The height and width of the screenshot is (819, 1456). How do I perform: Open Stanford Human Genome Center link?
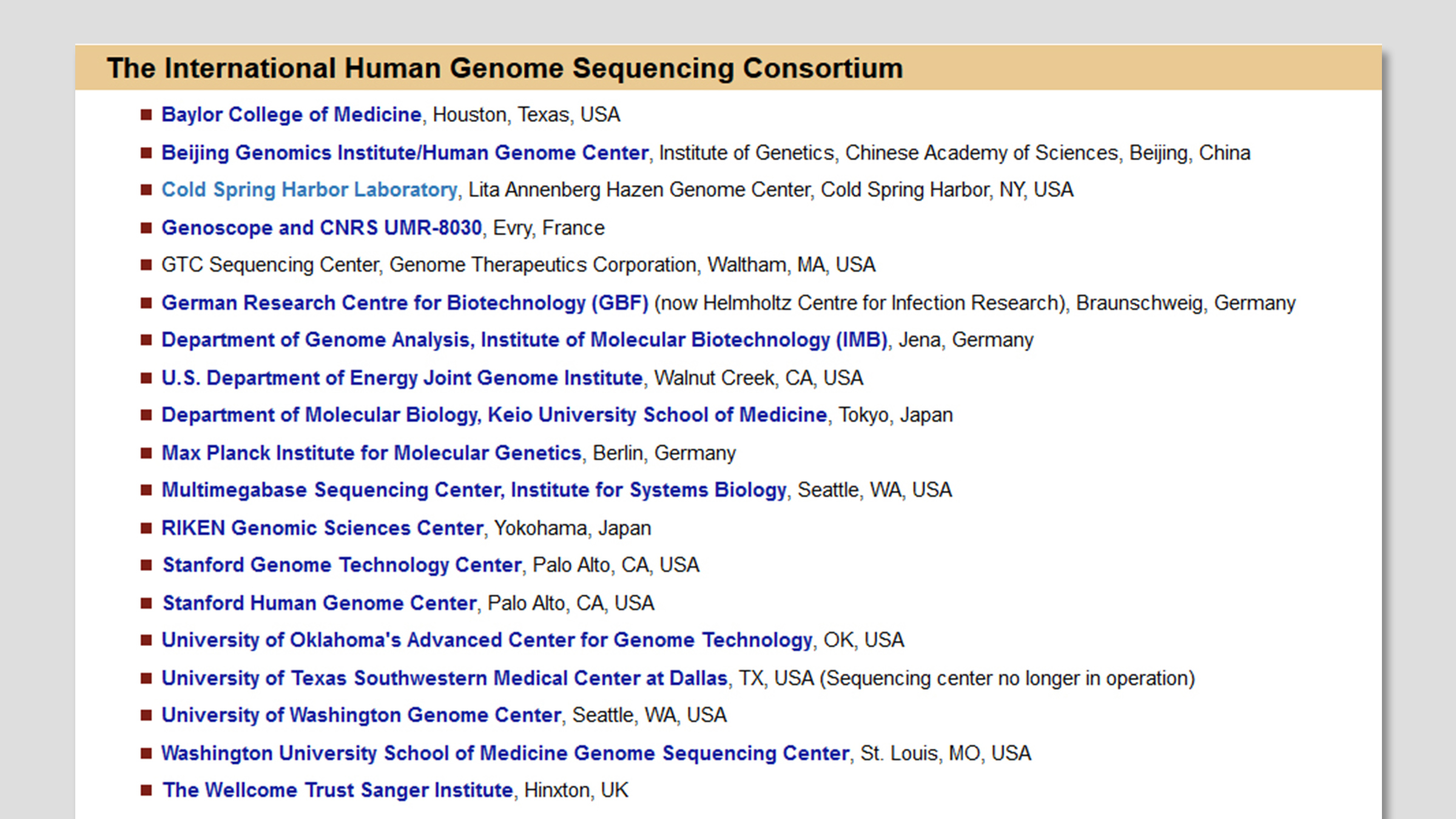click(320, 603)
